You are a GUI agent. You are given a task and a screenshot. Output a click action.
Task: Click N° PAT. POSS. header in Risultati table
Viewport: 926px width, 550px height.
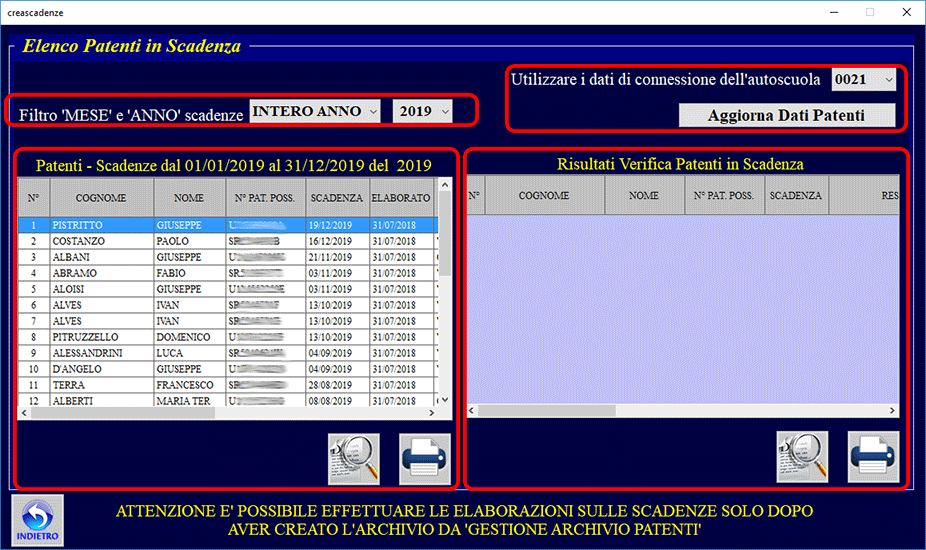pyautogui.click(x=724, y=195)
